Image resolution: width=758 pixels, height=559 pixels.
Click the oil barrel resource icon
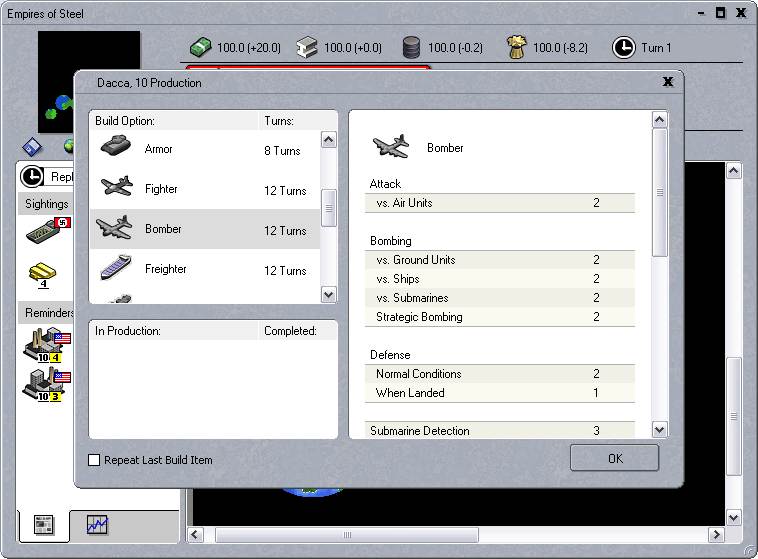coord(411,47)
